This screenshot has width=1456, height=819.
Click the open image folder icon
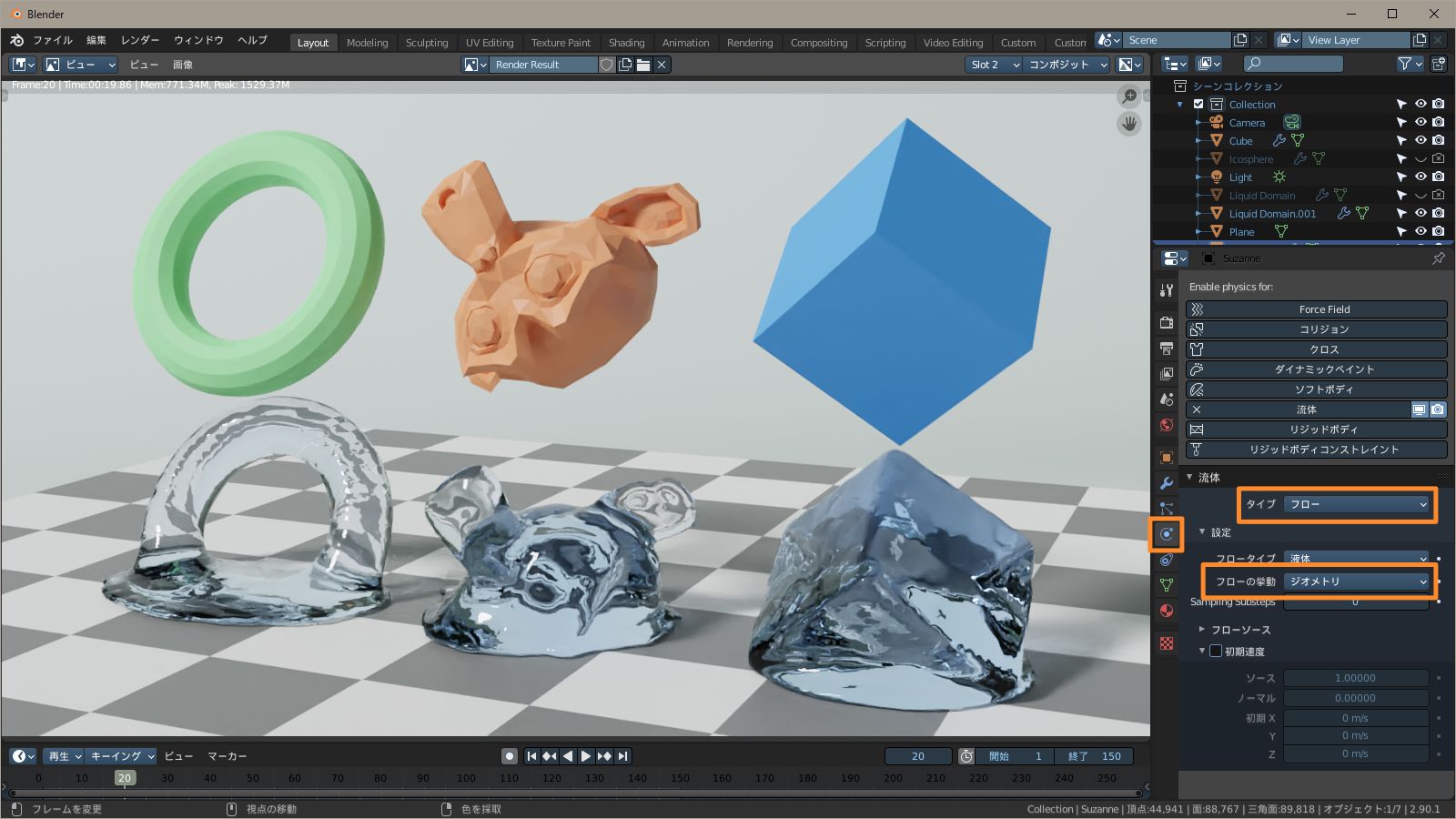(643, 65)
